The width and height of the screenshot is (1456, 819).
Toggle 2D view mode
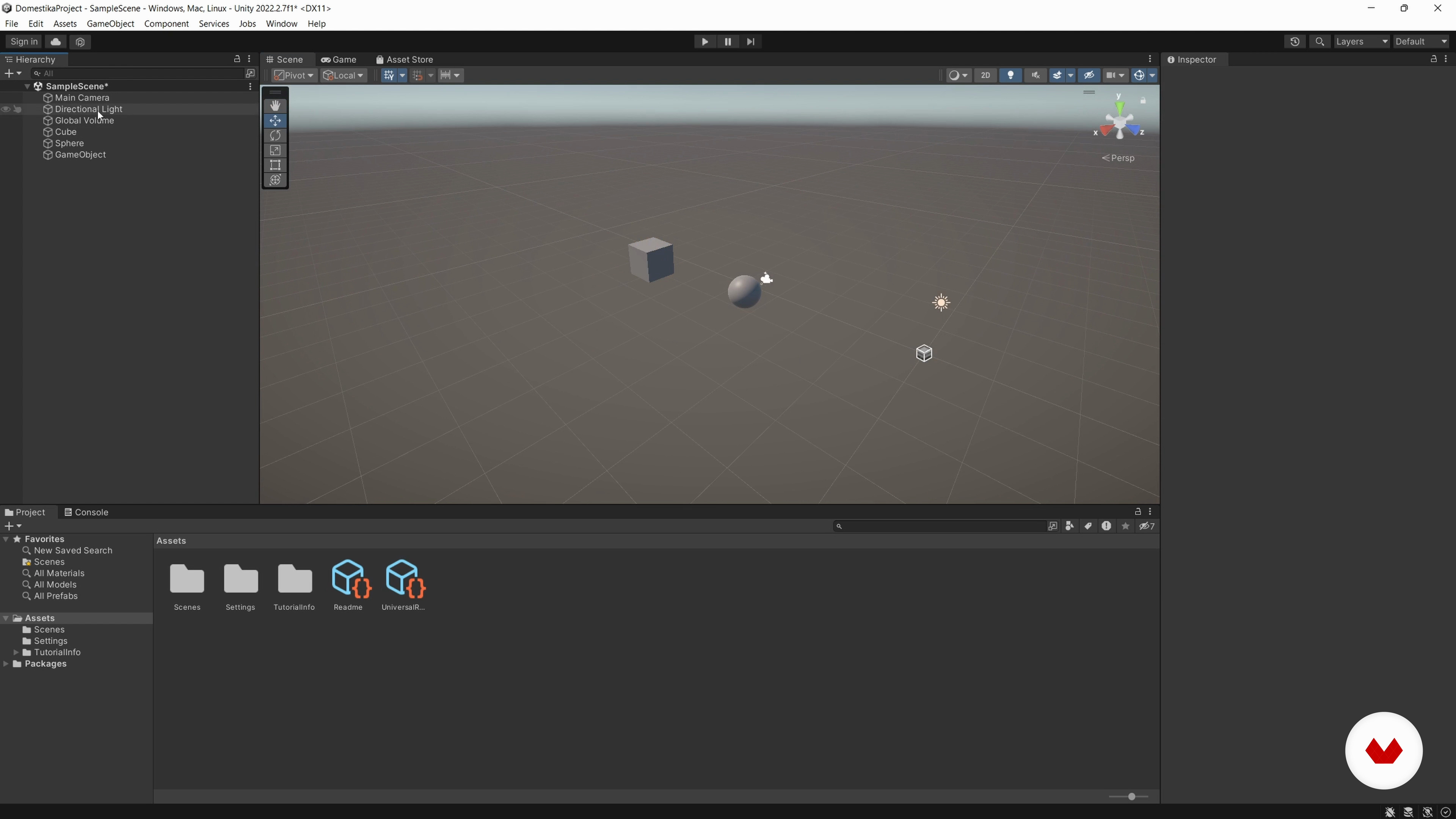(x=985, y=75)
